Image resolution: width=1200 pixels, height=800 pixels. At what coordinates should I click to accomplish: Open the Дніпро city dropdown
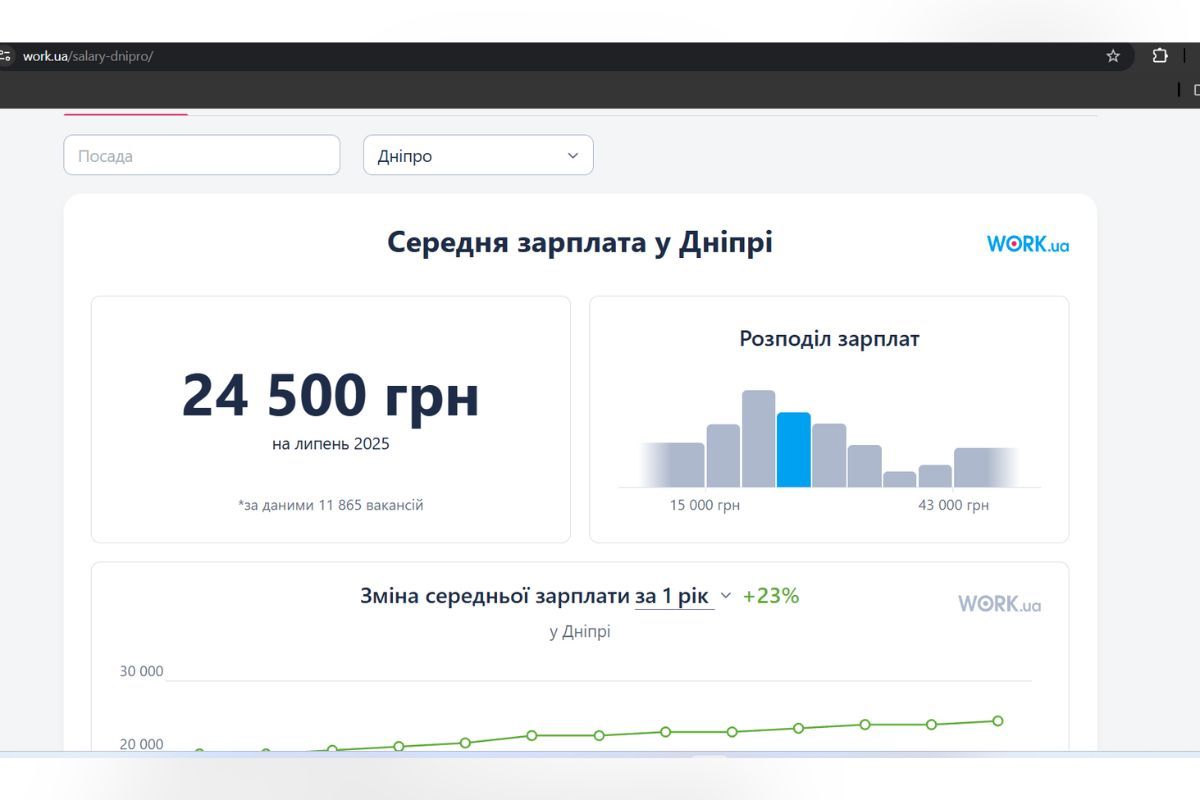pyautogui.click(x=477, y=155)
